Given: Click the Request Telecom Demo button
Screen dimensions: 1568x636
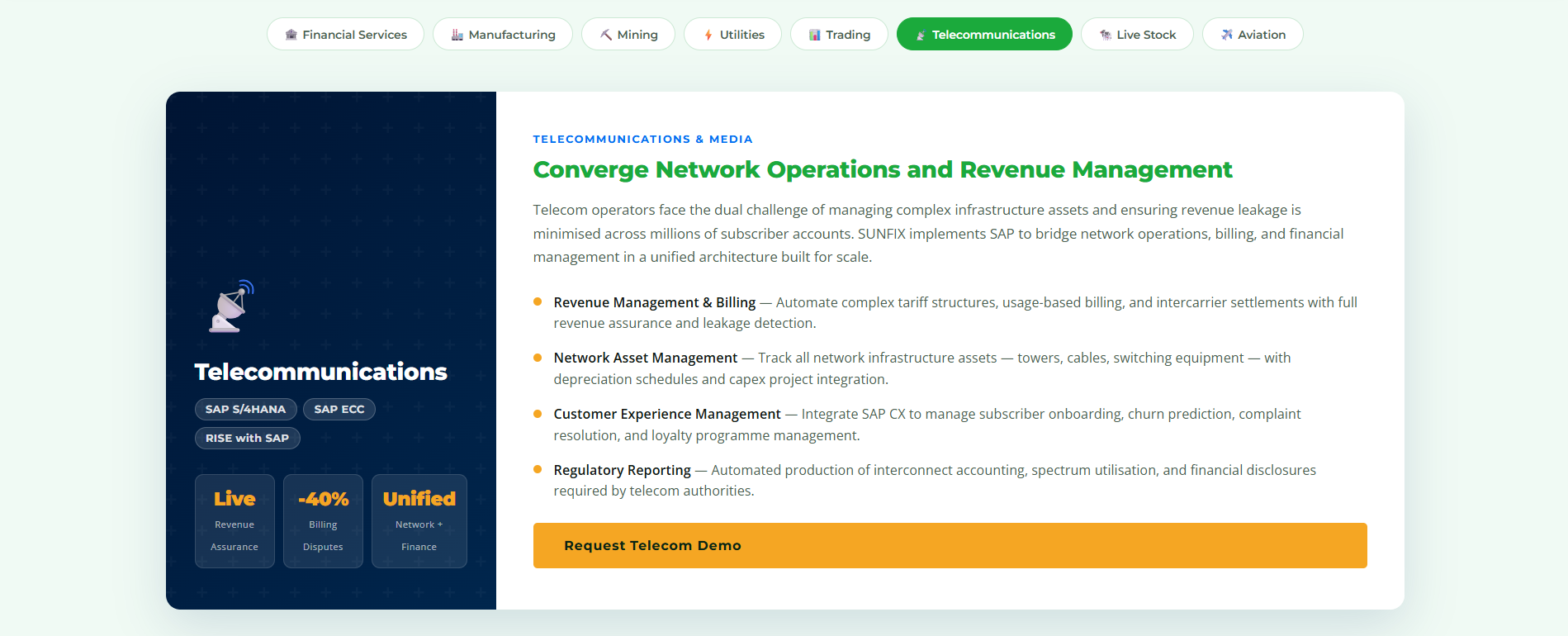Looking at the screenshot, I should pyautogui.click(x=950, y=545).
